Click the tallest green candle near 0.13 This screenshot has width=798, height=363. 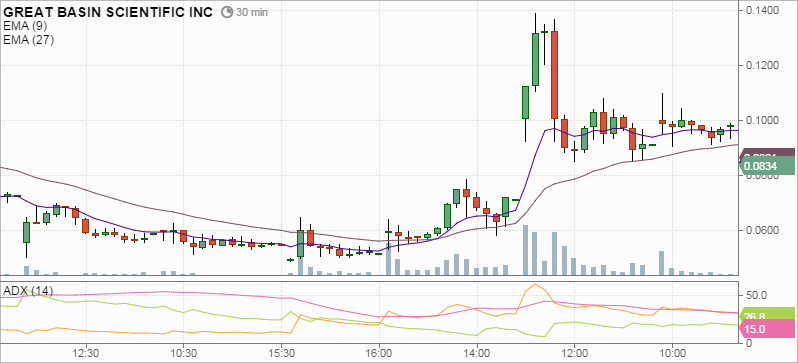(535, 60)
